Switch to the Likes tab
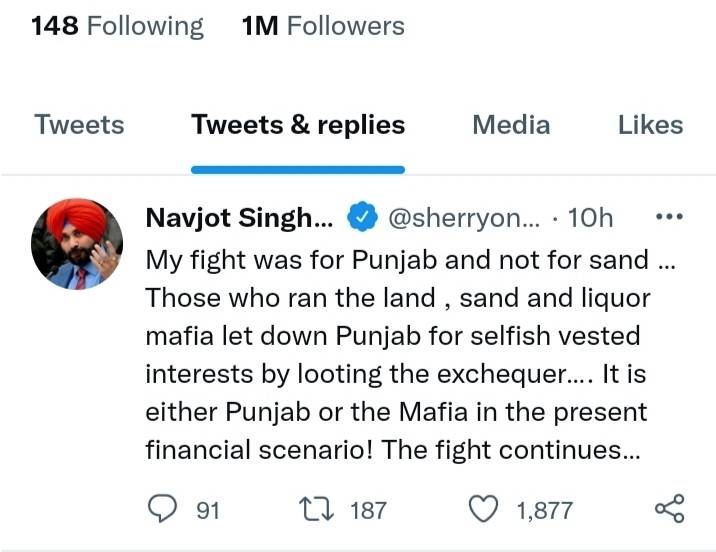This screenshot has height=552, width=716. point(650,125)
